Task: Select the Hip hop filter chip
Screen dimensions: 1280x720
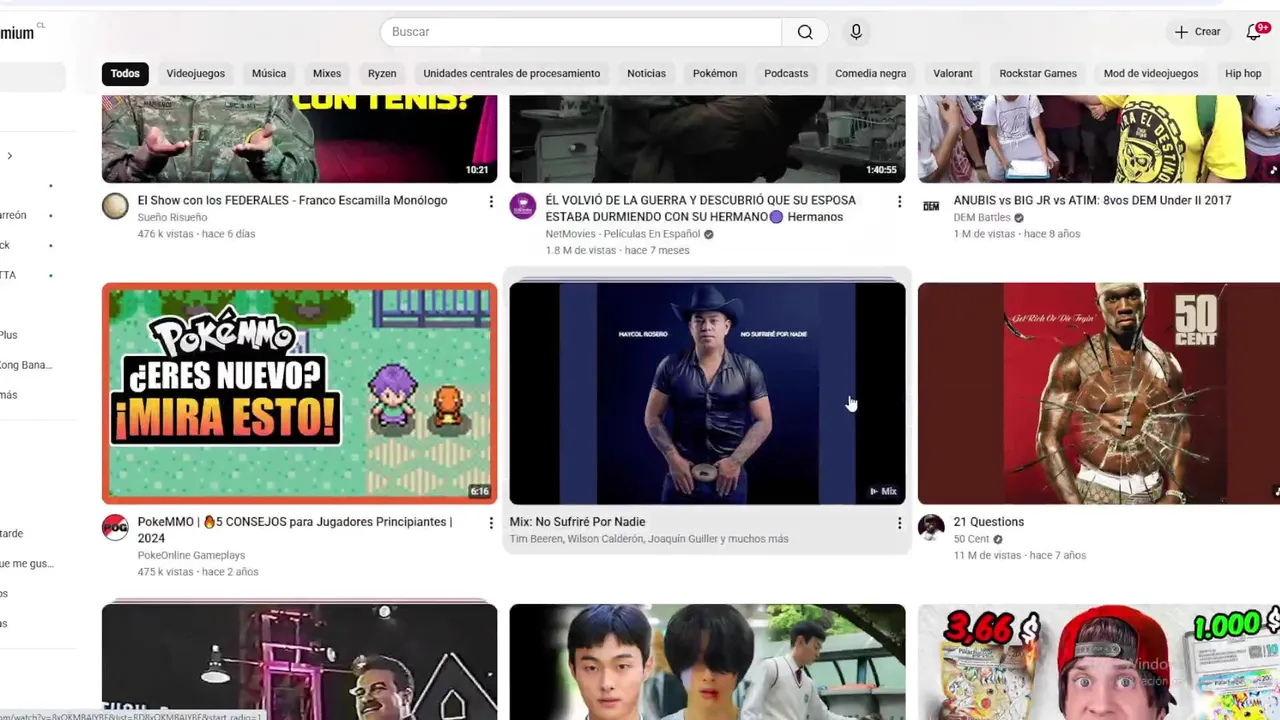Action: point(1243,73)
